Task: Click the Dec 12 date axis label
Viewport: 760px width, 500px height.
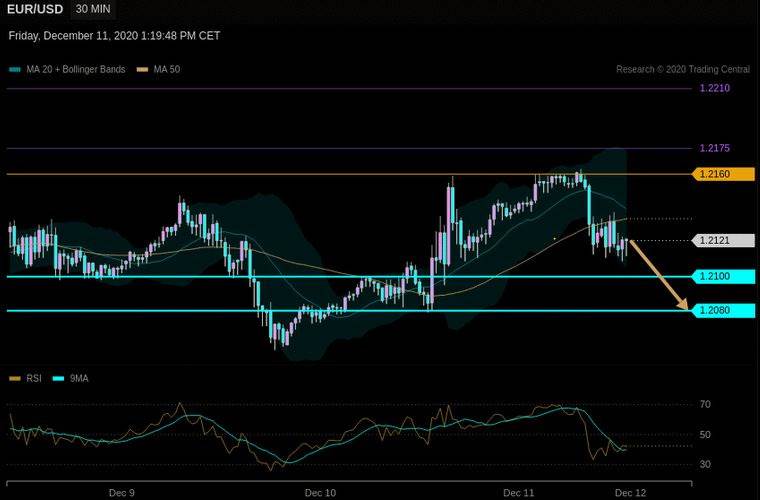Action: (631, 493)
